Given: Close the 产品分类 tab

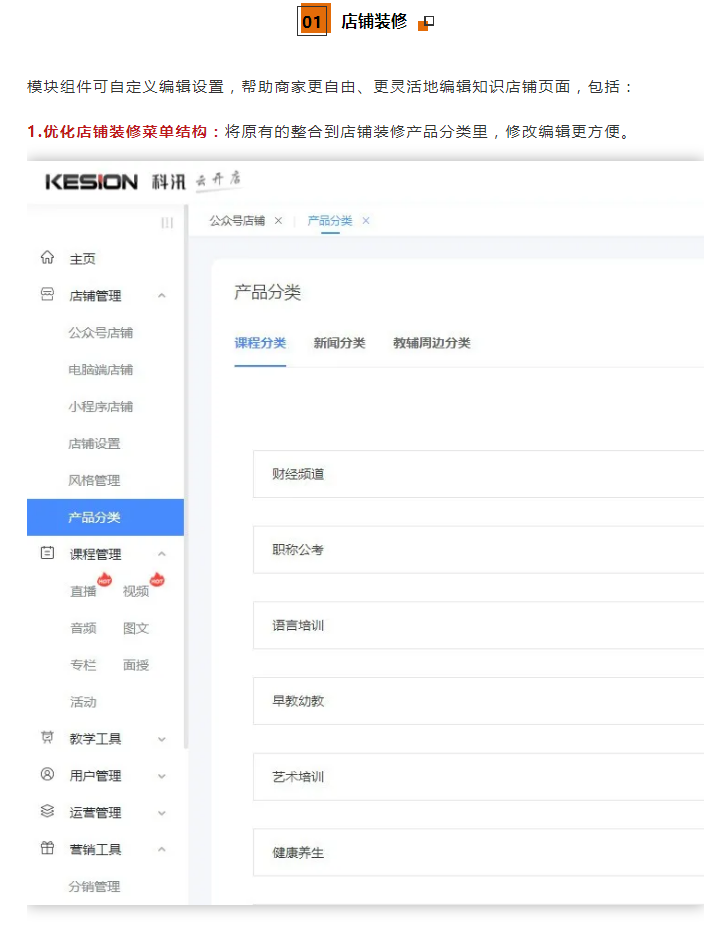Looking at the screenshot, I should 366,221.
